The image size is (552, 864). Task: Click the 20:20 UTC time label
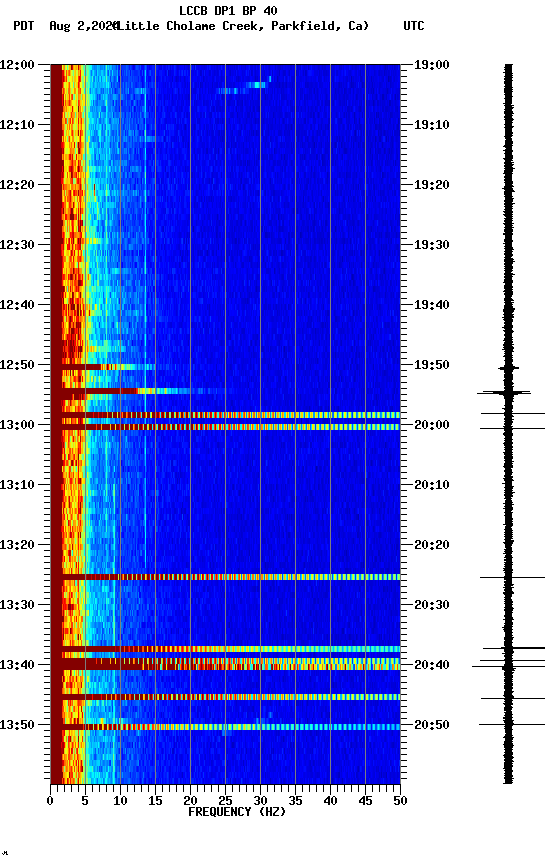[x=432, y=545]
